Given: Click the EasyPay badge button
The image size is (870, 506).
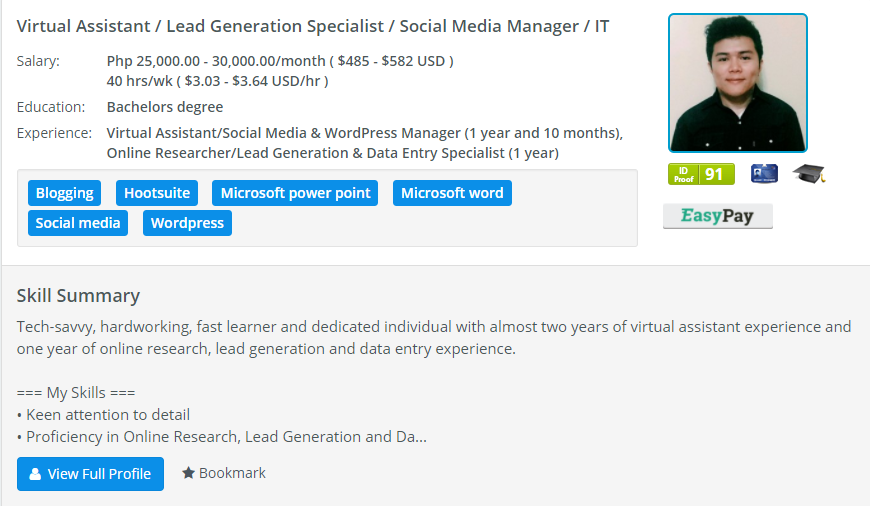Looking at the screenshot, I should (717, 216).
